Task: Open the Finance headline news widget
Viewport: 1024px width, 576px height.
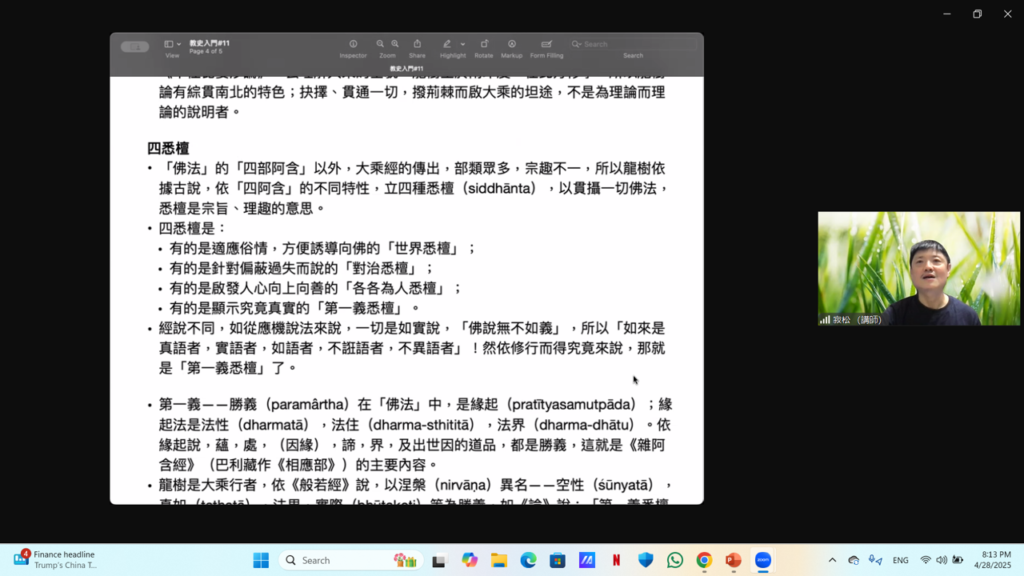Action: click(x=55, y=560)
